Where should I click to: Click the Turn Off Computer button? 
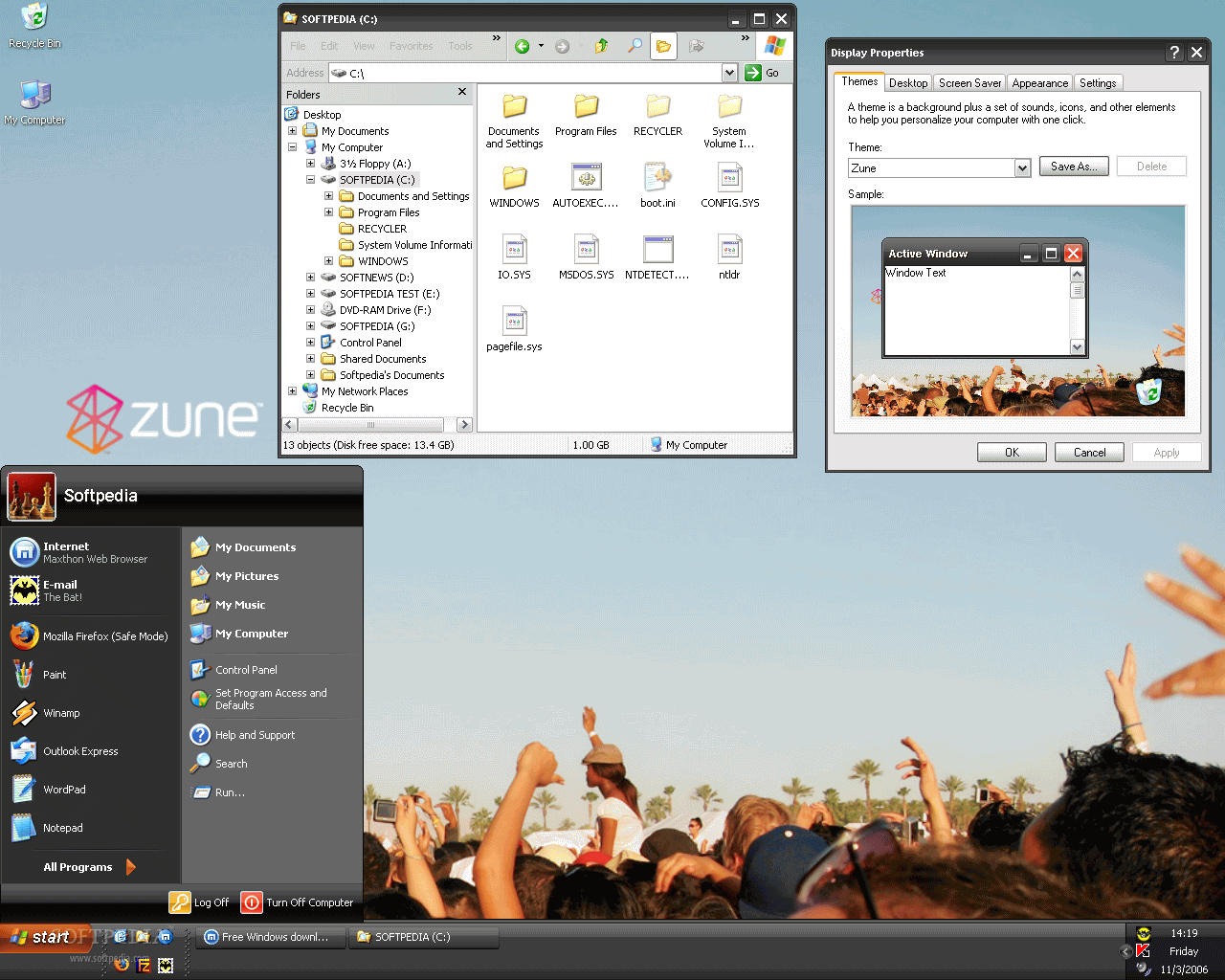click(298, 902)
